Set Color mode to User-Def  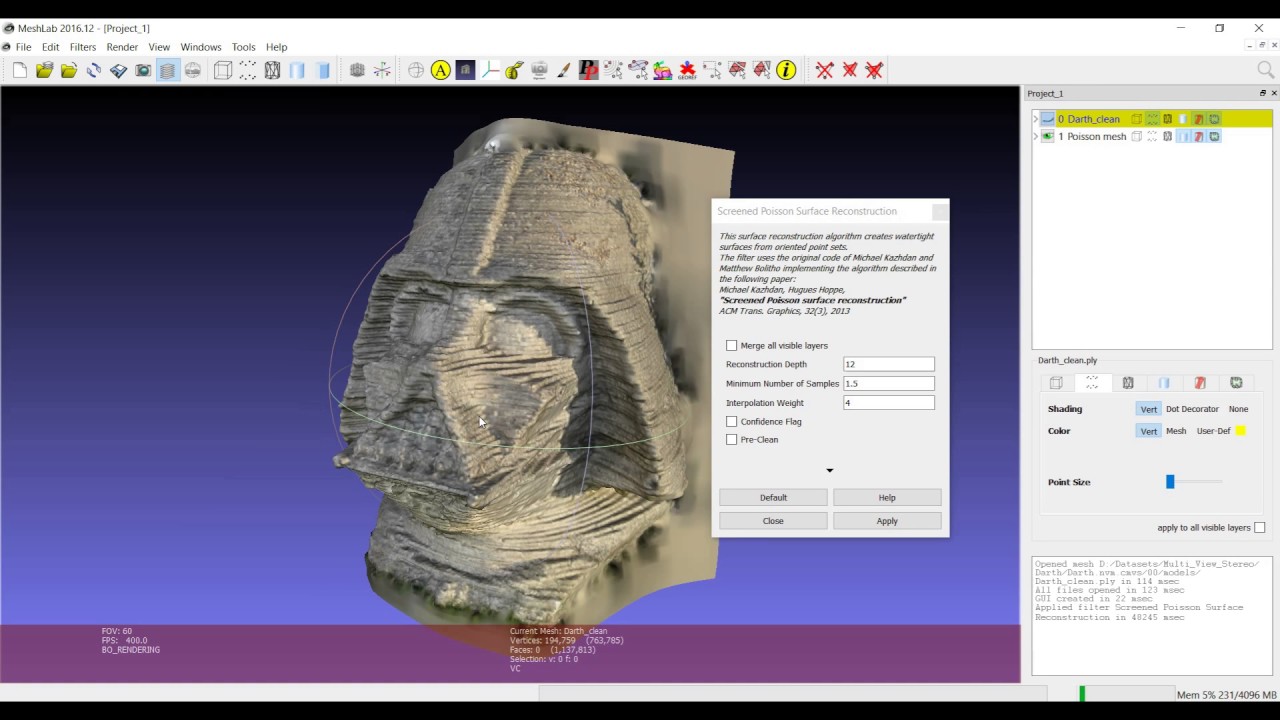[x=1213, y=431]
